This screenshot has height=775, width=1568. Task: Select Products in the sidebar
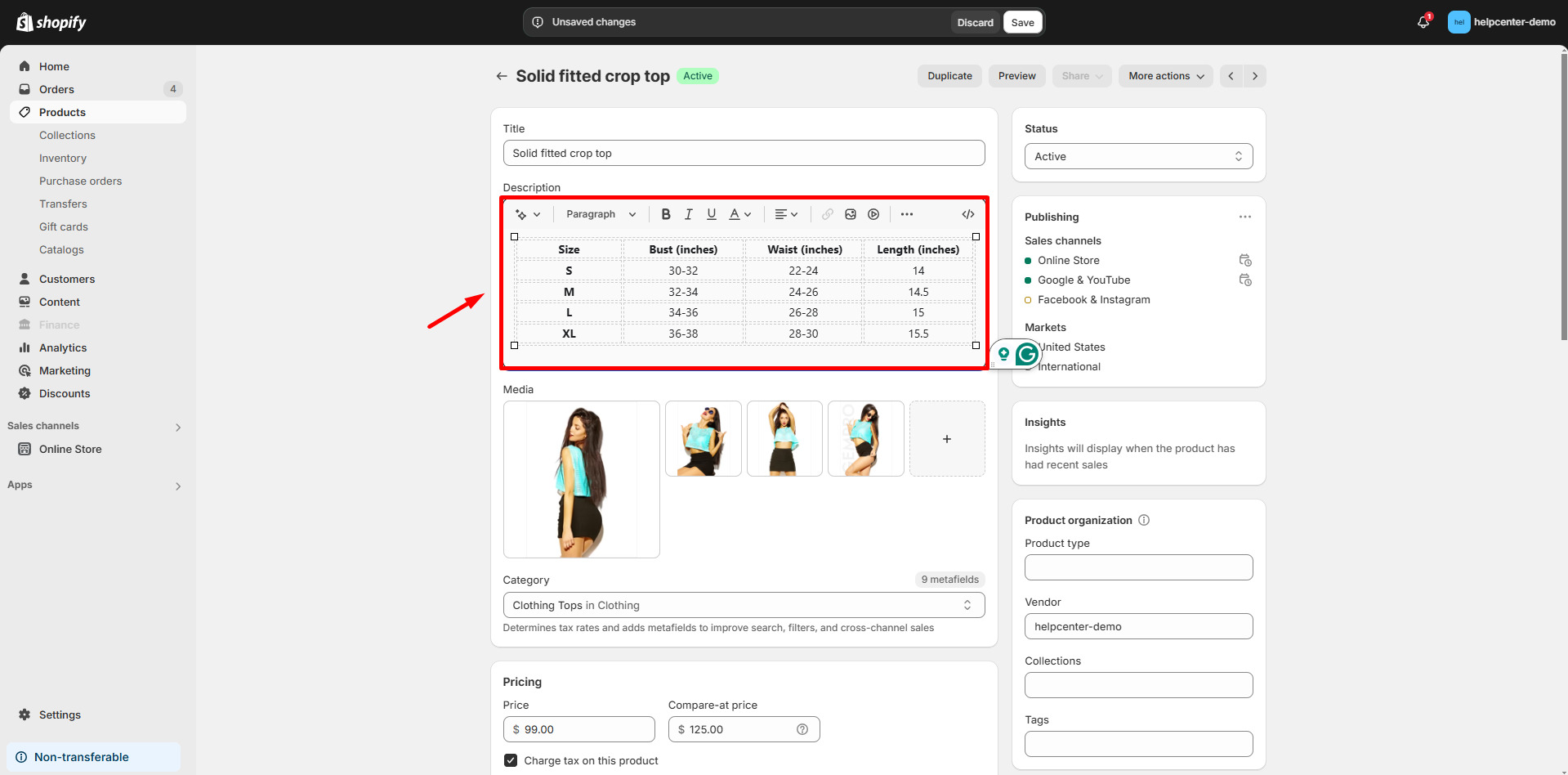tap(61, 112)
